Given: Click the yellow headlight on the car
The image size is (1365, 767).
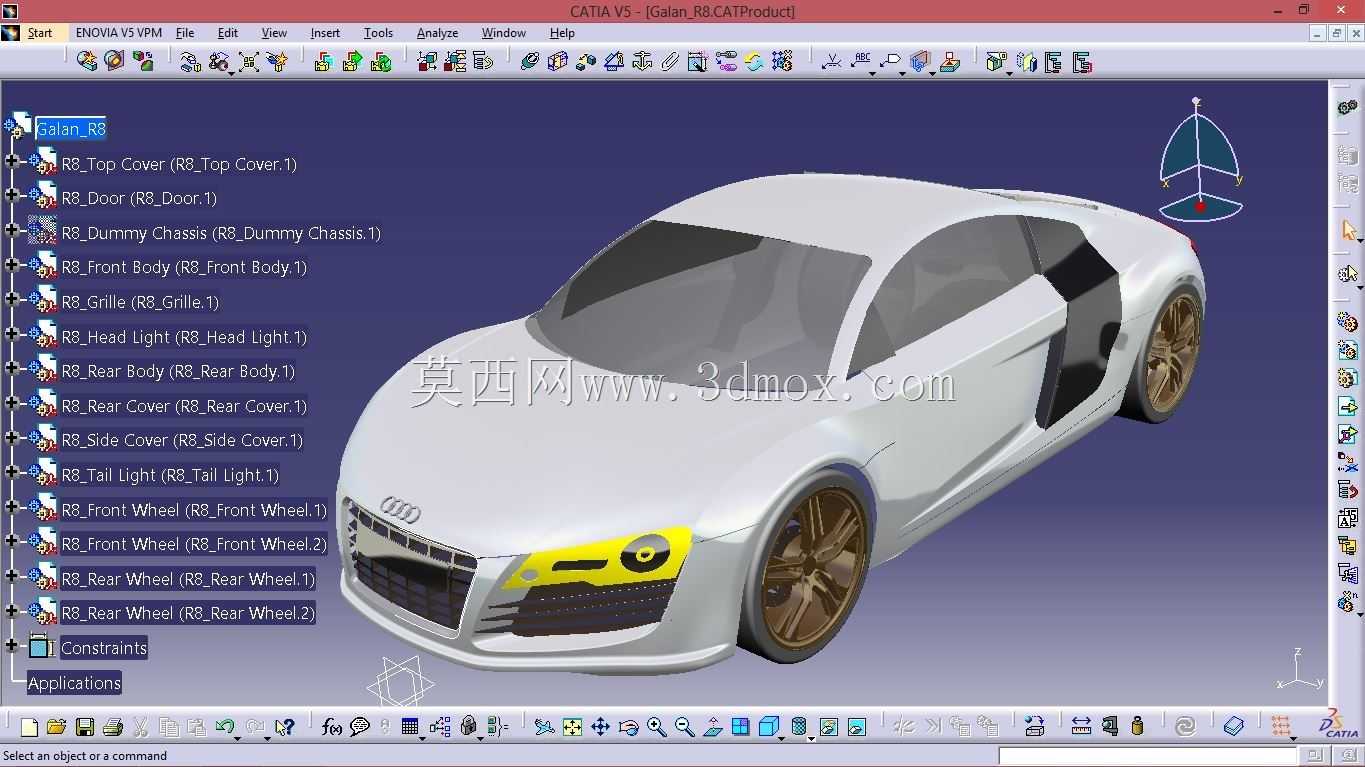Looking at the screenshot, I should 600,558.
